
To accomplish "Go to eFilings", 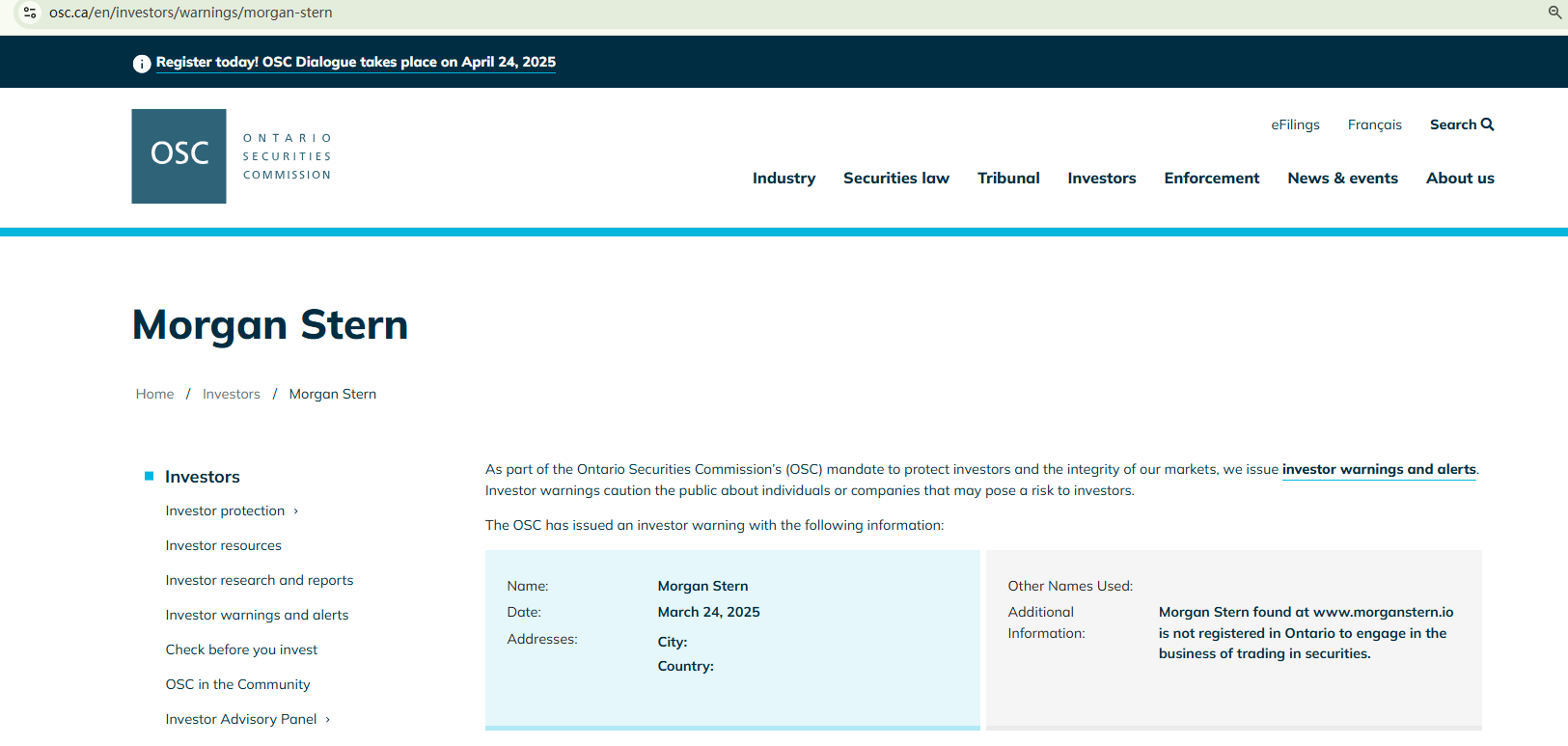I will (1295, 125).
